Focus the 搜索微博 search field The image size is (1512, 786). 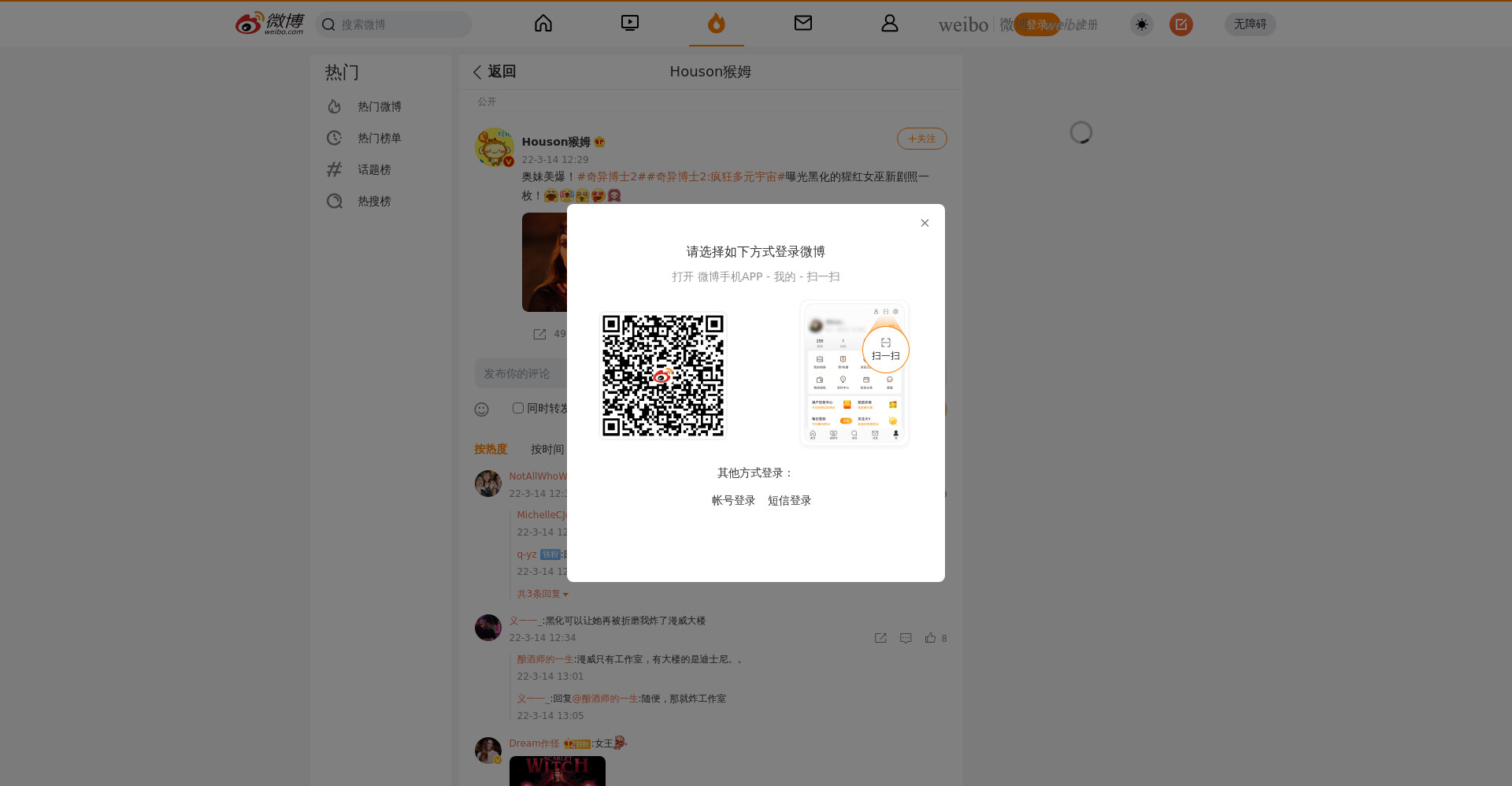(394, 24)
